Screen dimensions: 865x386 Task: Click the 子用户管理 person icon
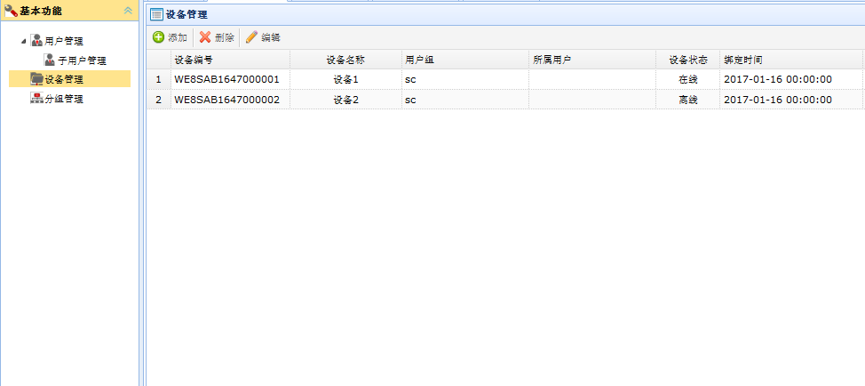[50, 60]
